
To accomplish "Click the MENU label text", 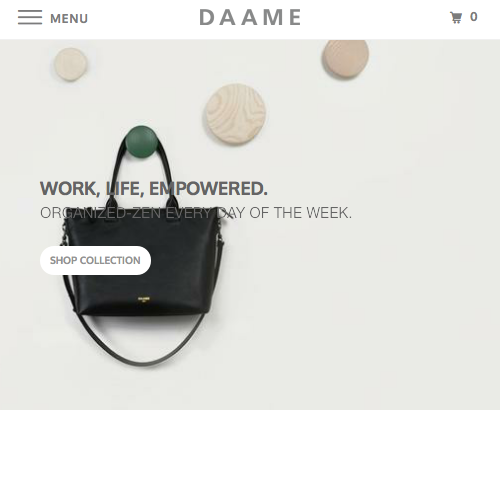I will point(69,19).
